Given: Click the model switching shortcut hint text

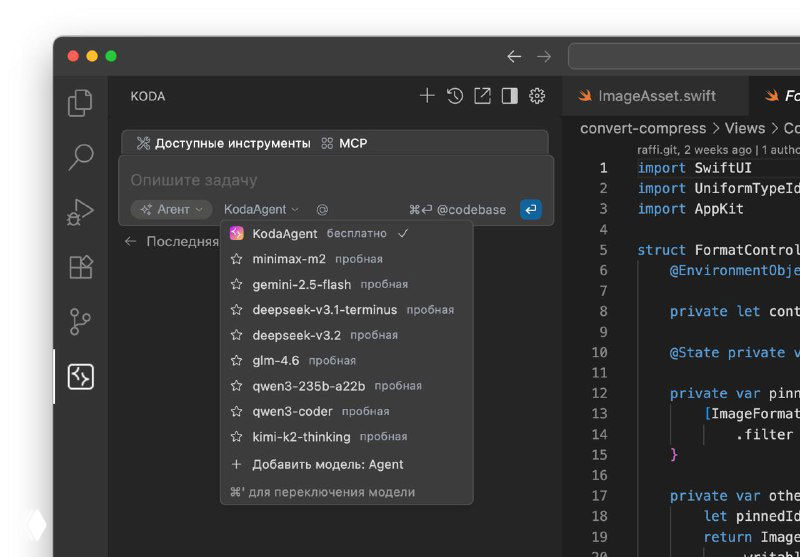Looking at the screenshot, I should pyautogui.click(x=322, y=492).
